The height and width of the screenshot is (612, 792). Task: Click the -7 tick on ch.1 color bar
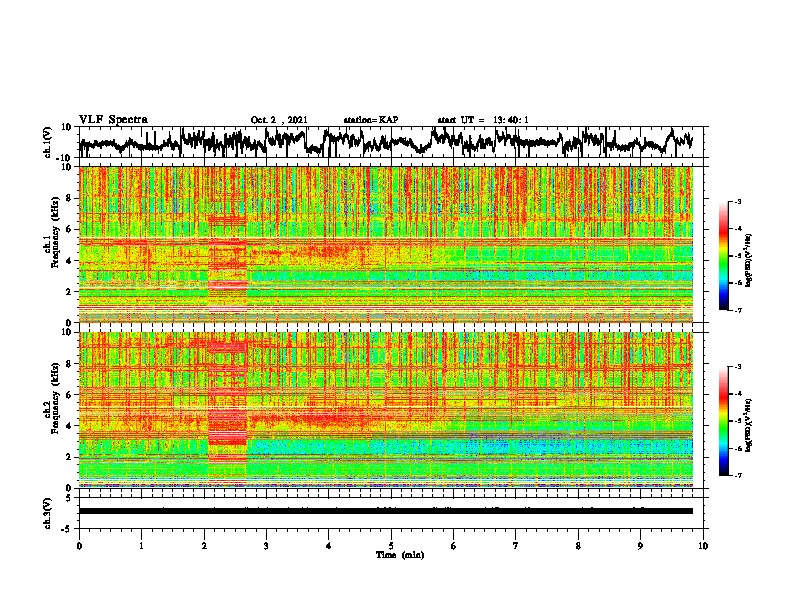[737, 310]
